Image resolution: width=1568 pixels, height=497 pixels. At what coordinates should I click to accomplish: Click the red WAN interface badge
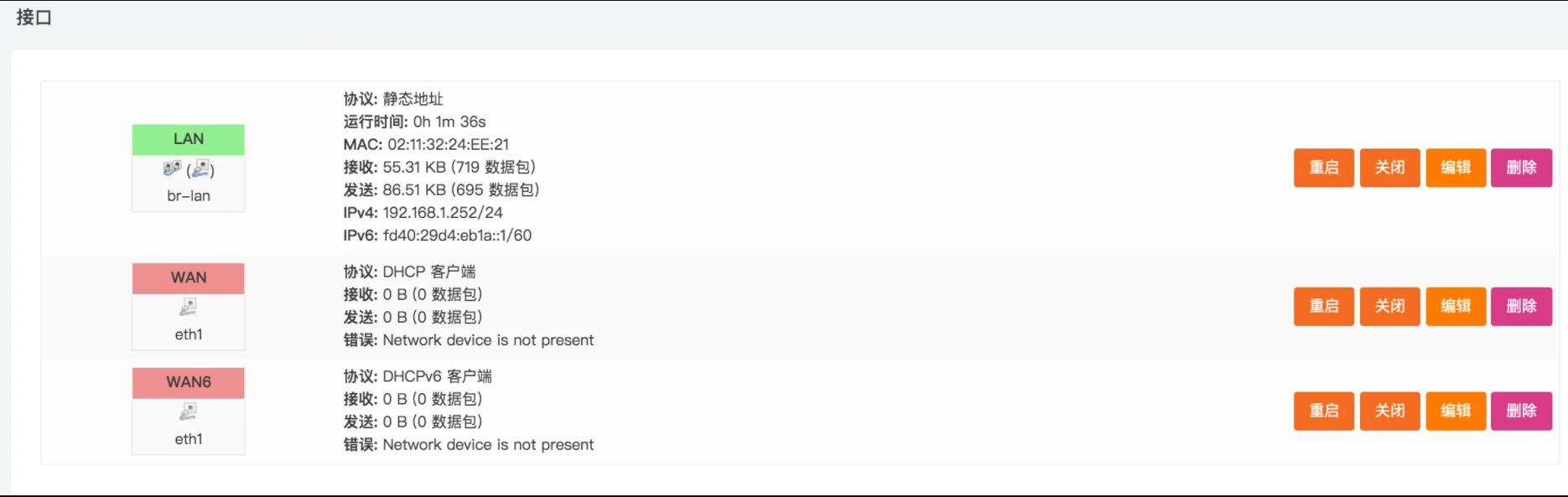pyautogui.click(x=189, y=278)
